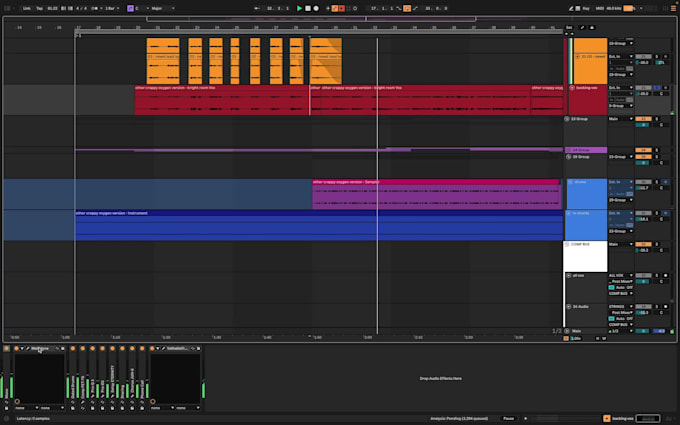Unfold the 23 Group track
The height and width of the screenshot is (425, 680).
(x=567, y=119)
